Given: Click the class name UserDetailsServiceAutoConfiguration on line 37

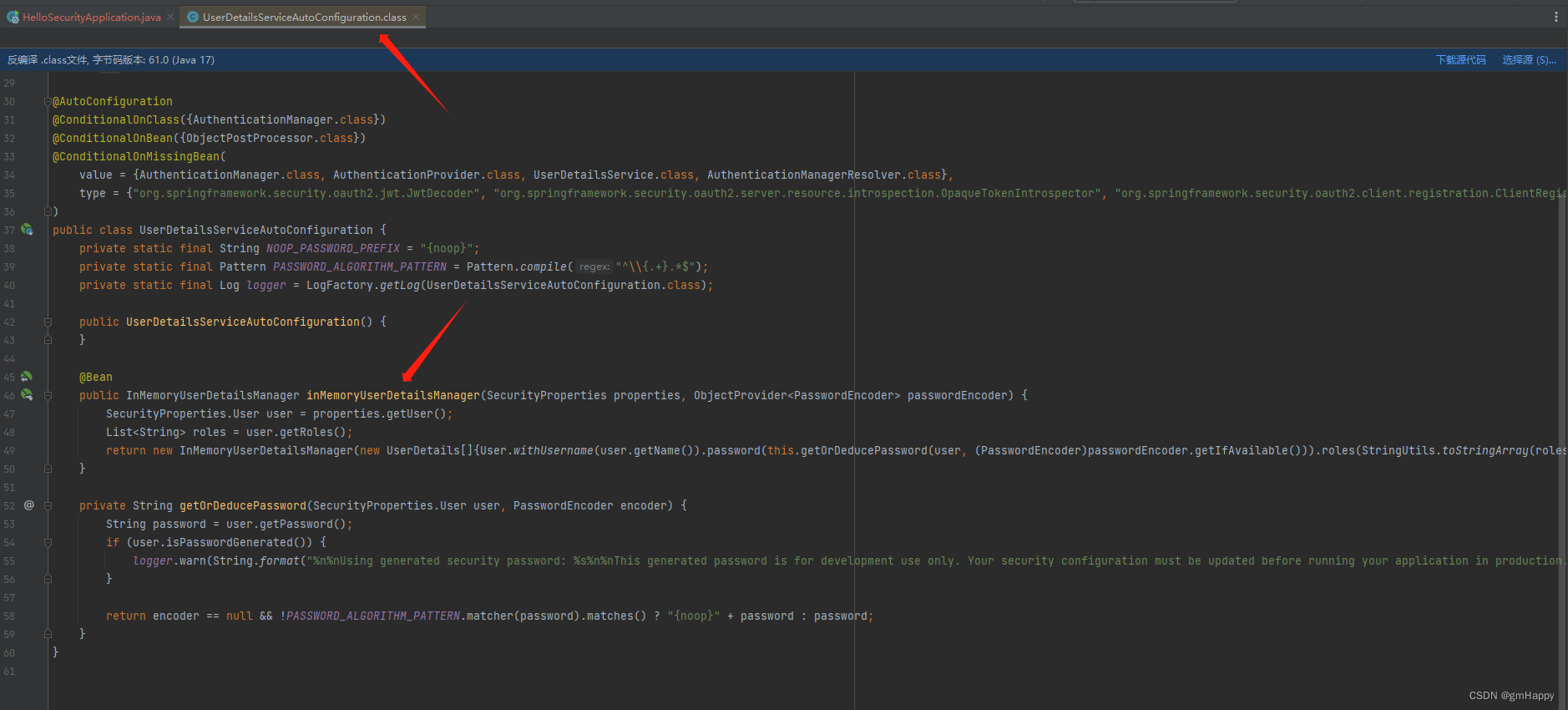Looking at the screenshot, I should click(x=256, y=230).
